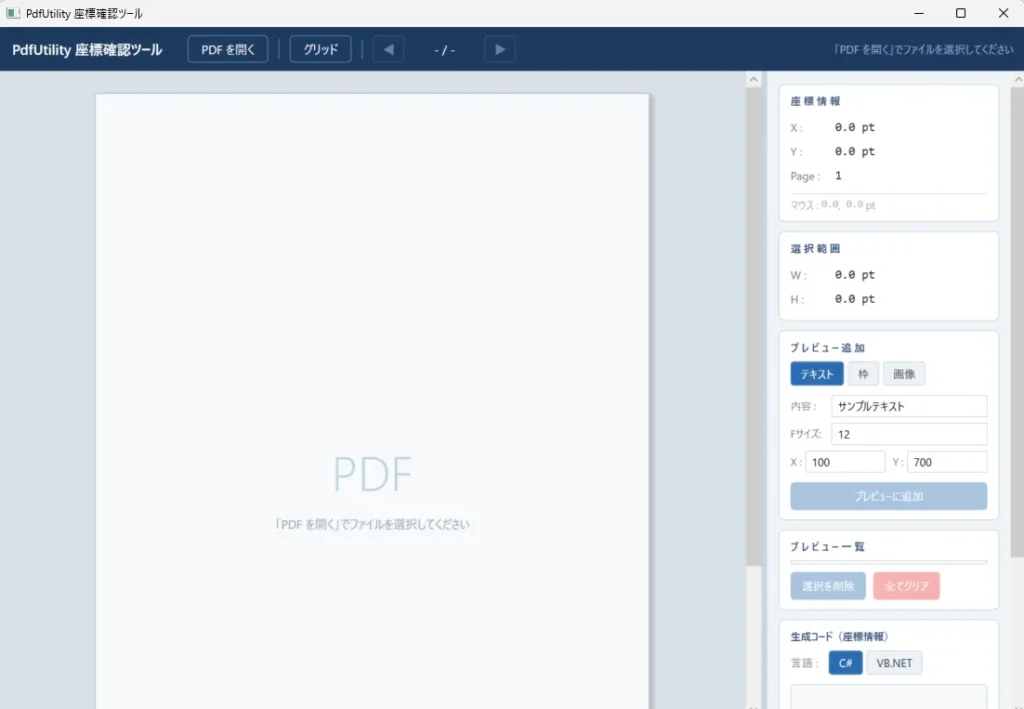Screen dimensions: 1024x709
Task: Maximize the PdfUtility window
Action: coord(961,13)
